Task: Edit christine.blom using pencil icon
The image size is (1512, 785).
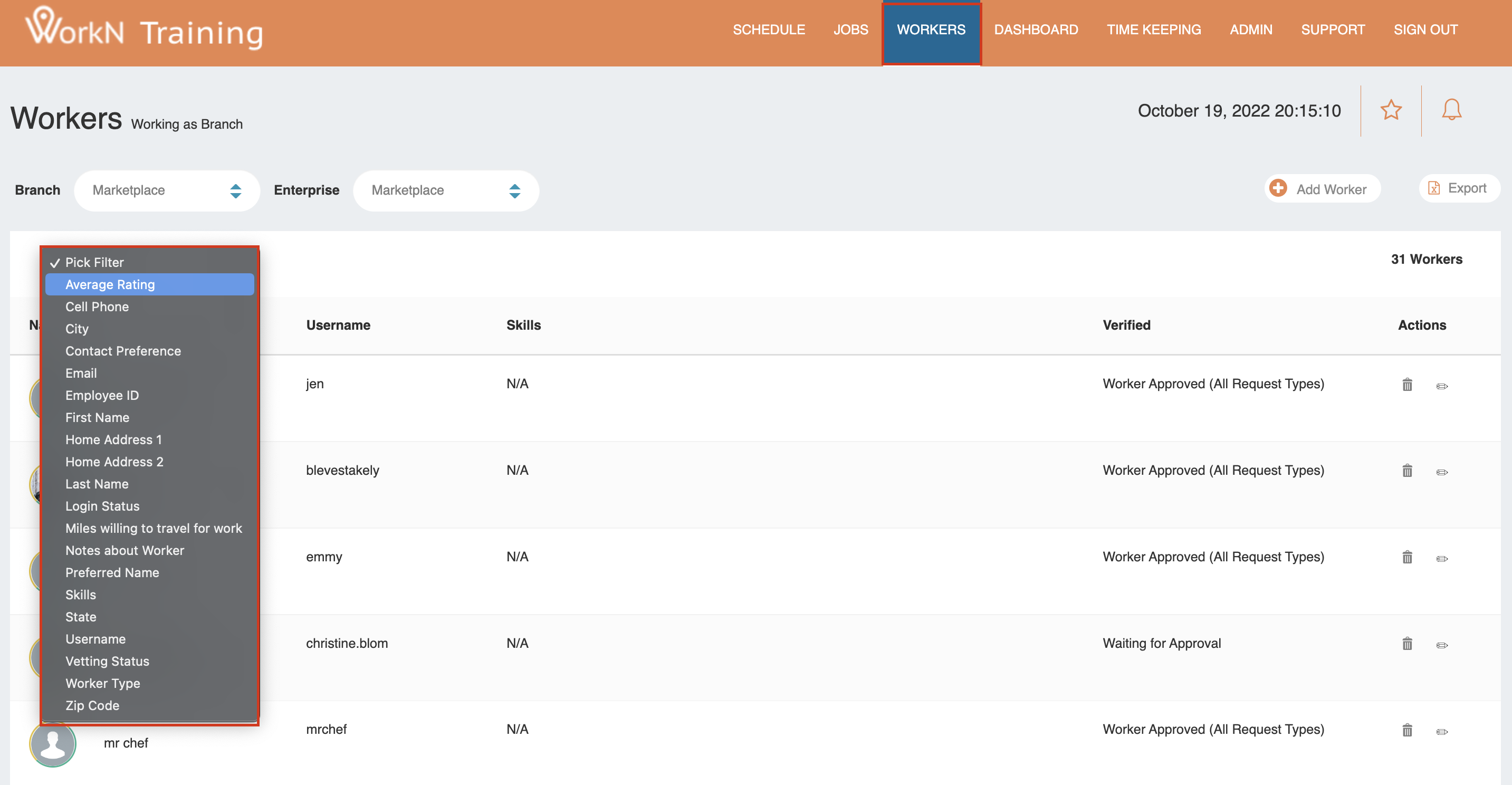Action: click(x=1441, y=645)
